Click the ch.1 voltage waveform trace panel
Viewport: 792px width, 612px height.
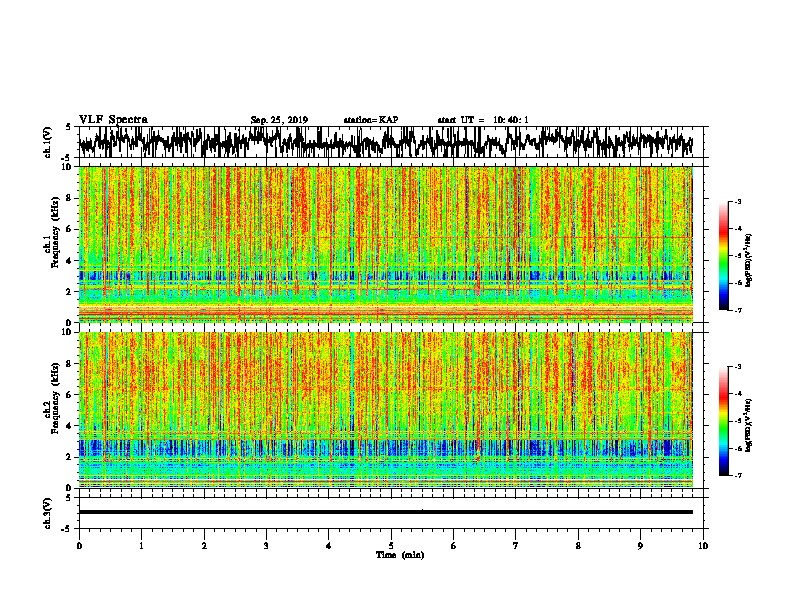click(x=391, y=142)
